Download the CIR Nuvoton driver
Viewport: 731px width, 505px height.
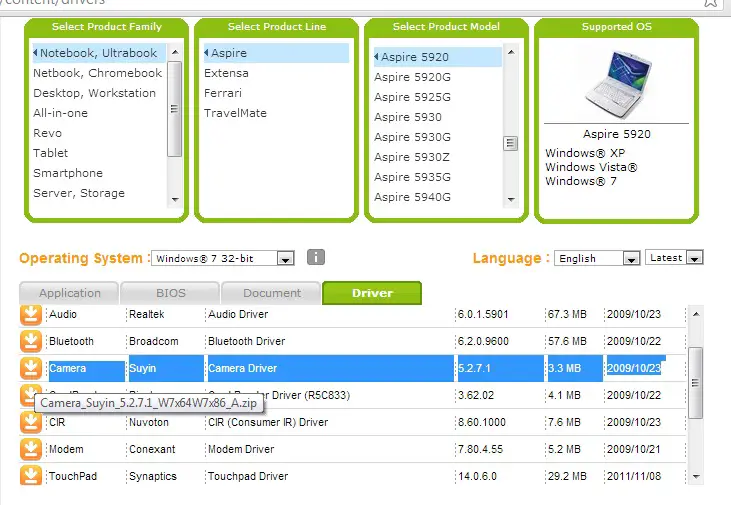pyautogui.click(x=31, y=422)
